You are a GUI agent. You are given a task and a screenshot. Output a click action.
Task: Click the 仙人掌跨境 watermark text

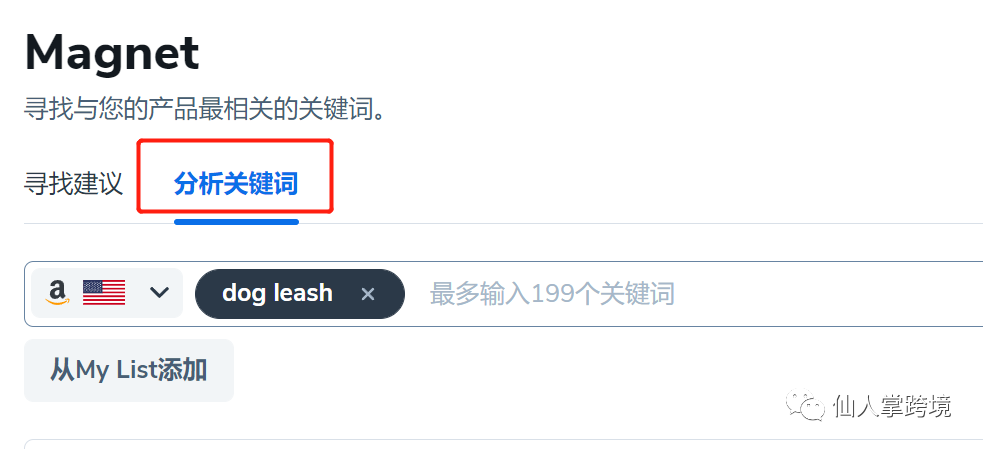(892, 406)
